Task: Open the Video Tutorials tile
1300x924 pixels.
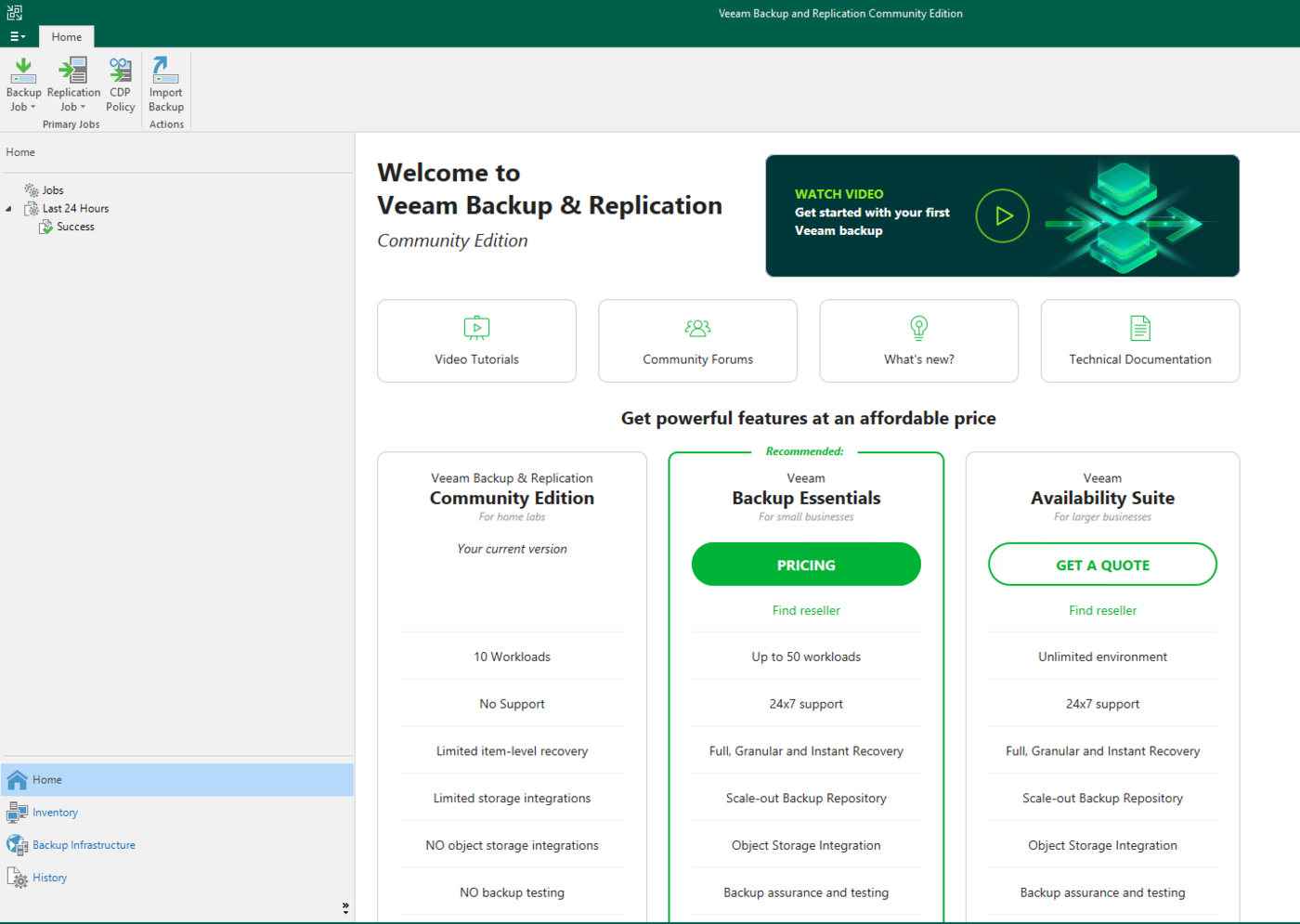Action: (476, 341)
